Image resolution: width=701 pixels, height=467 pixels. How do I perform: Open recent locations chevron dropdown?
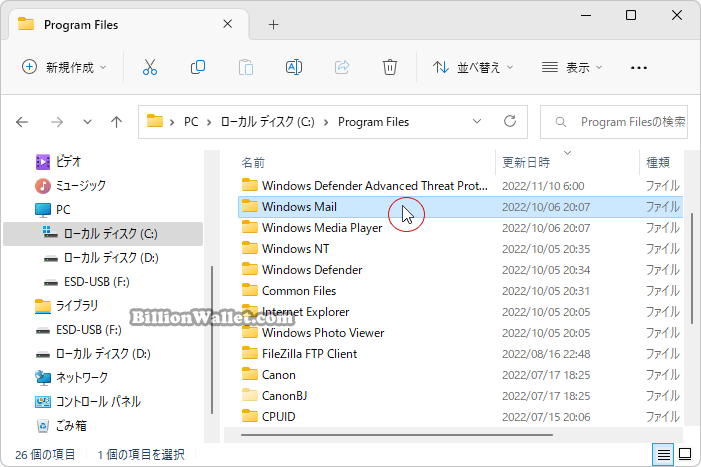tap(87, 122)
